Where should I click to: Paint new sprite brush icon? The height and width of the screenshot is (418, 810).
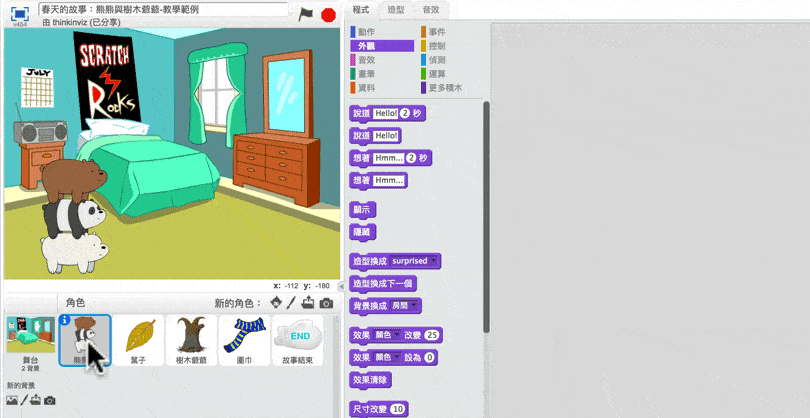click(x=291, y=303)
